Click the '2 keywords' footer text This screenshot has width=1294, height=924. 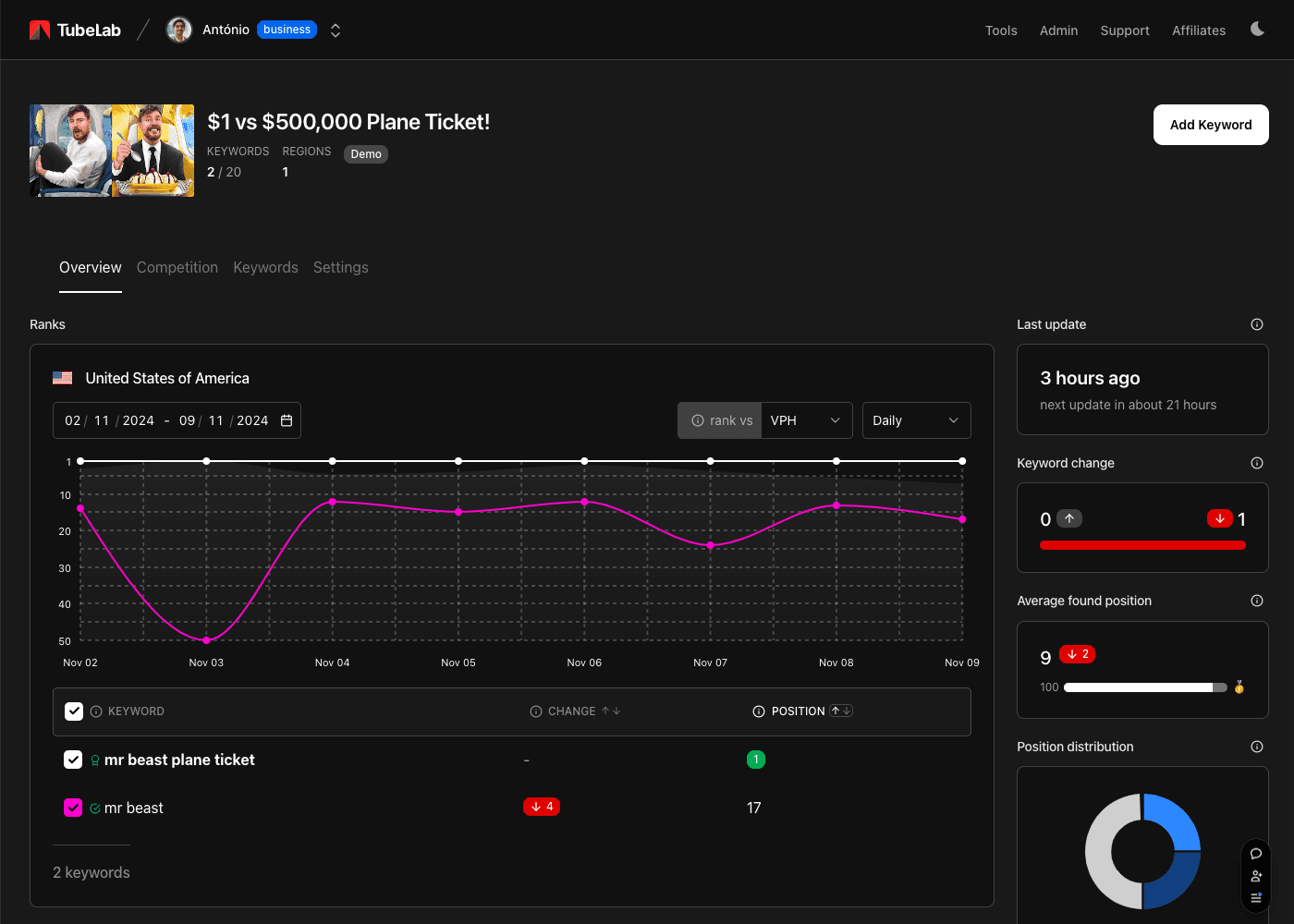[92, 872]
